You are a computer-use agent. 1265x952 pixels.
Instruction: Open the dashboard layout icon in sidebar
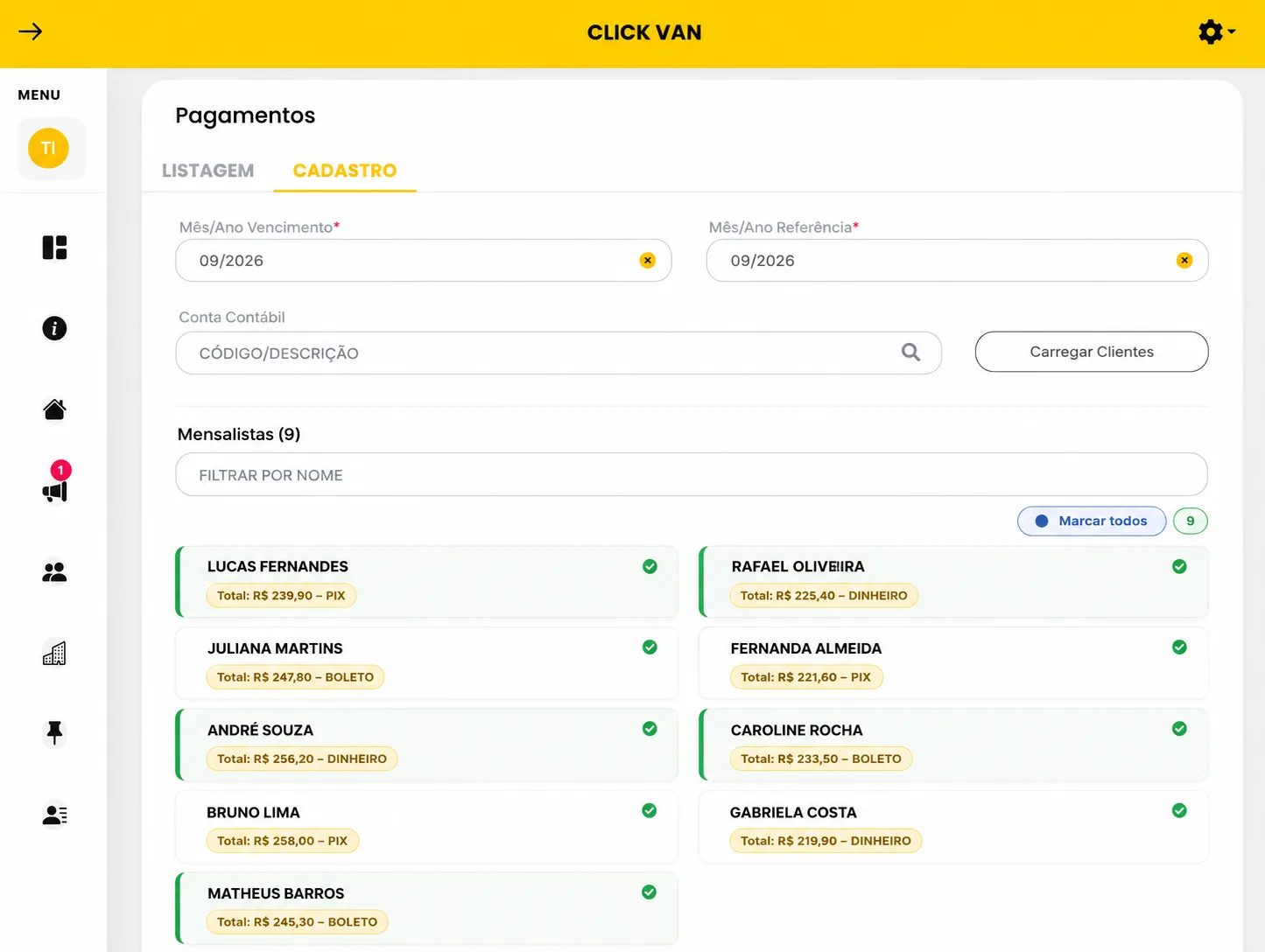pyautogui.click(x=54, y=248)
